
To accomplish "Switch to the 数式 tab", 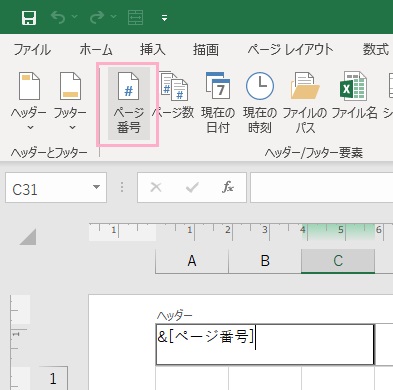I will click(x=376, y=50).
